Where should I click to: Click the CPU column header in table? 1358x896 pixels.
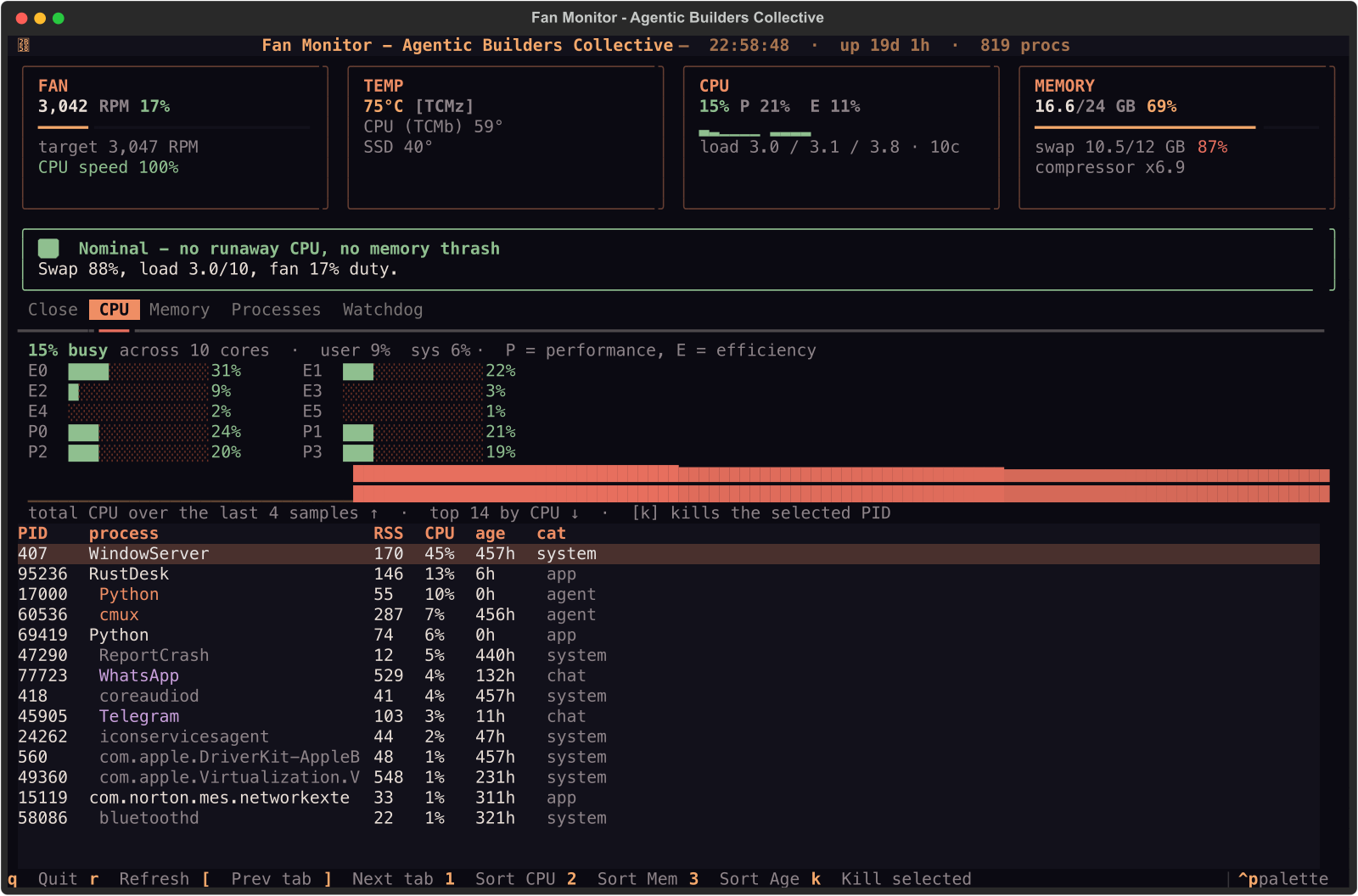(x=440, y=533)
